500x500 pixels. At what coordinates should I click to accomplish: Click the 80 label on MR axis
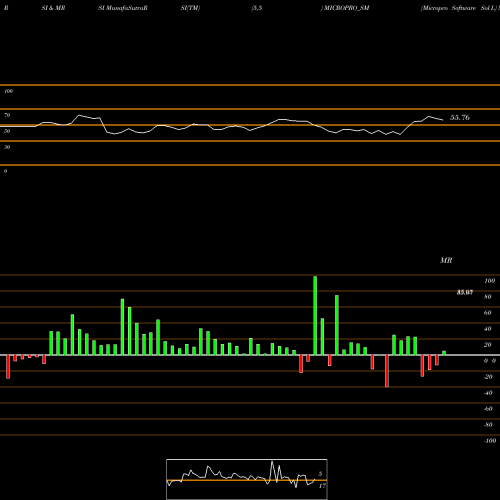click(x=488, y=297)
